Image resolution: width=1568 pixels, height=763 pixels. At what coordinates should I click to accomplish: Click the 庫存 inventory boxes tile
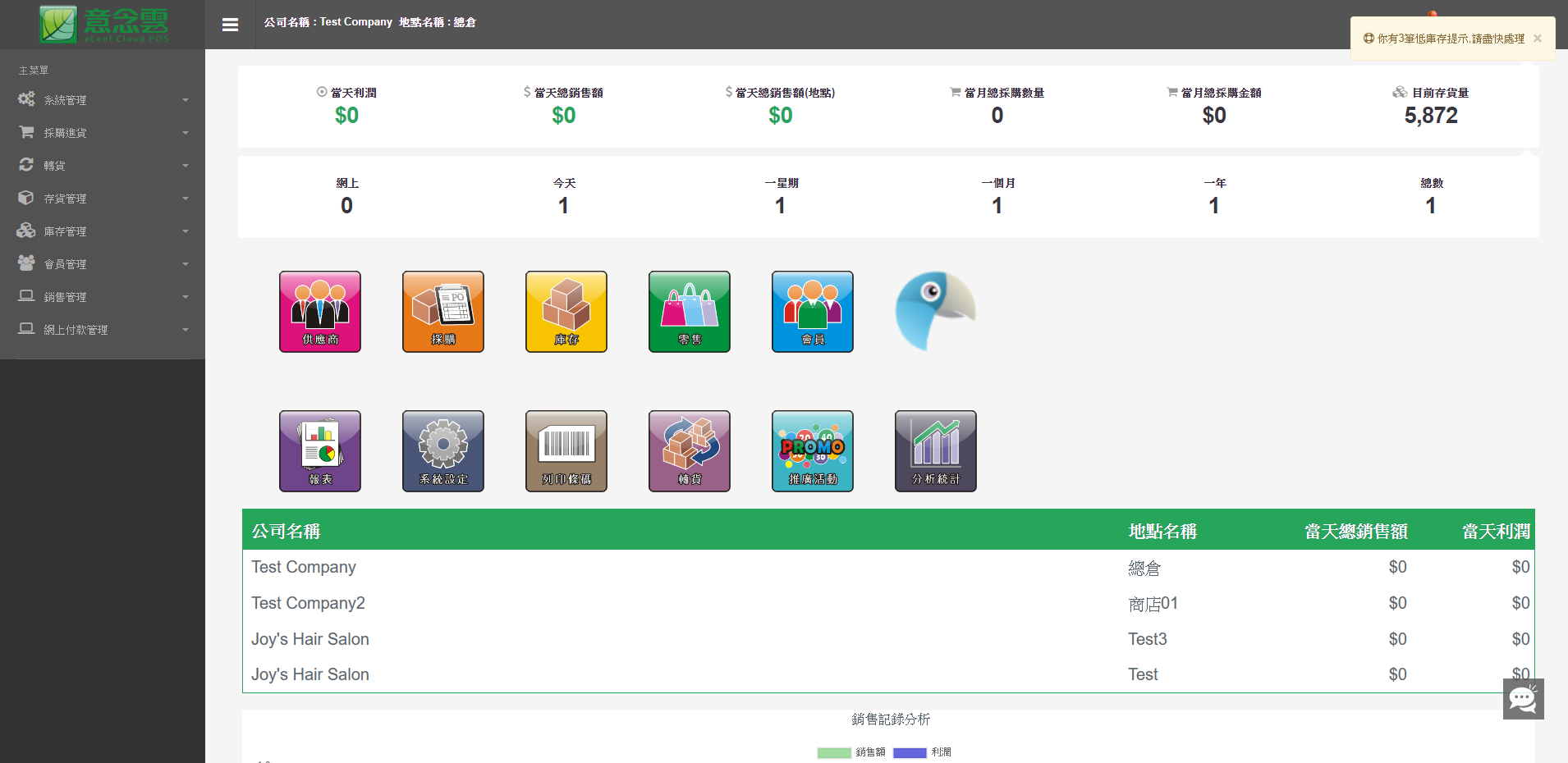(566, 312)
